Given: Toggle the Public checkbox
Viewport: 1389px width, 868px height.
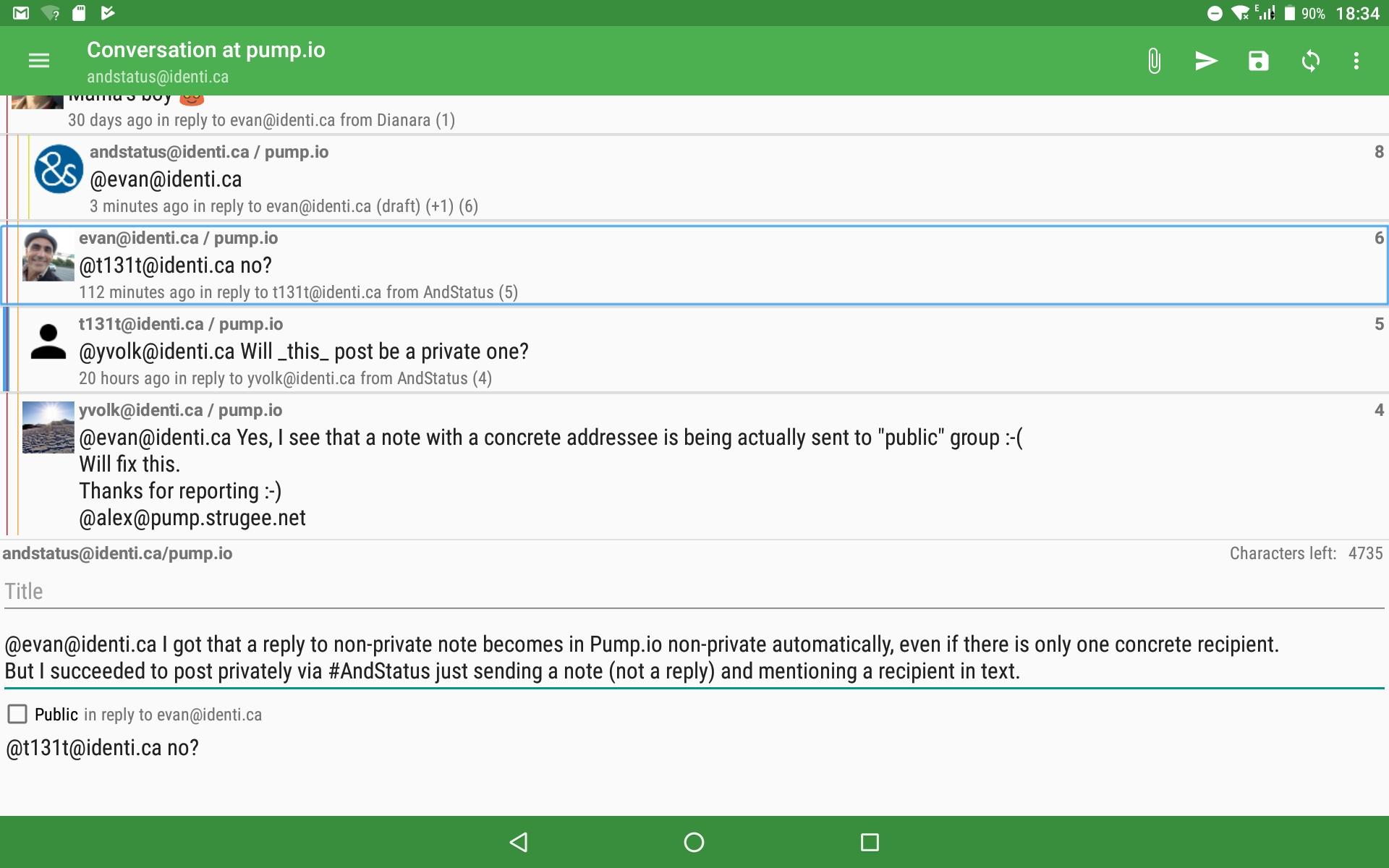Looking at the screenshot, I should pos(17,714).
